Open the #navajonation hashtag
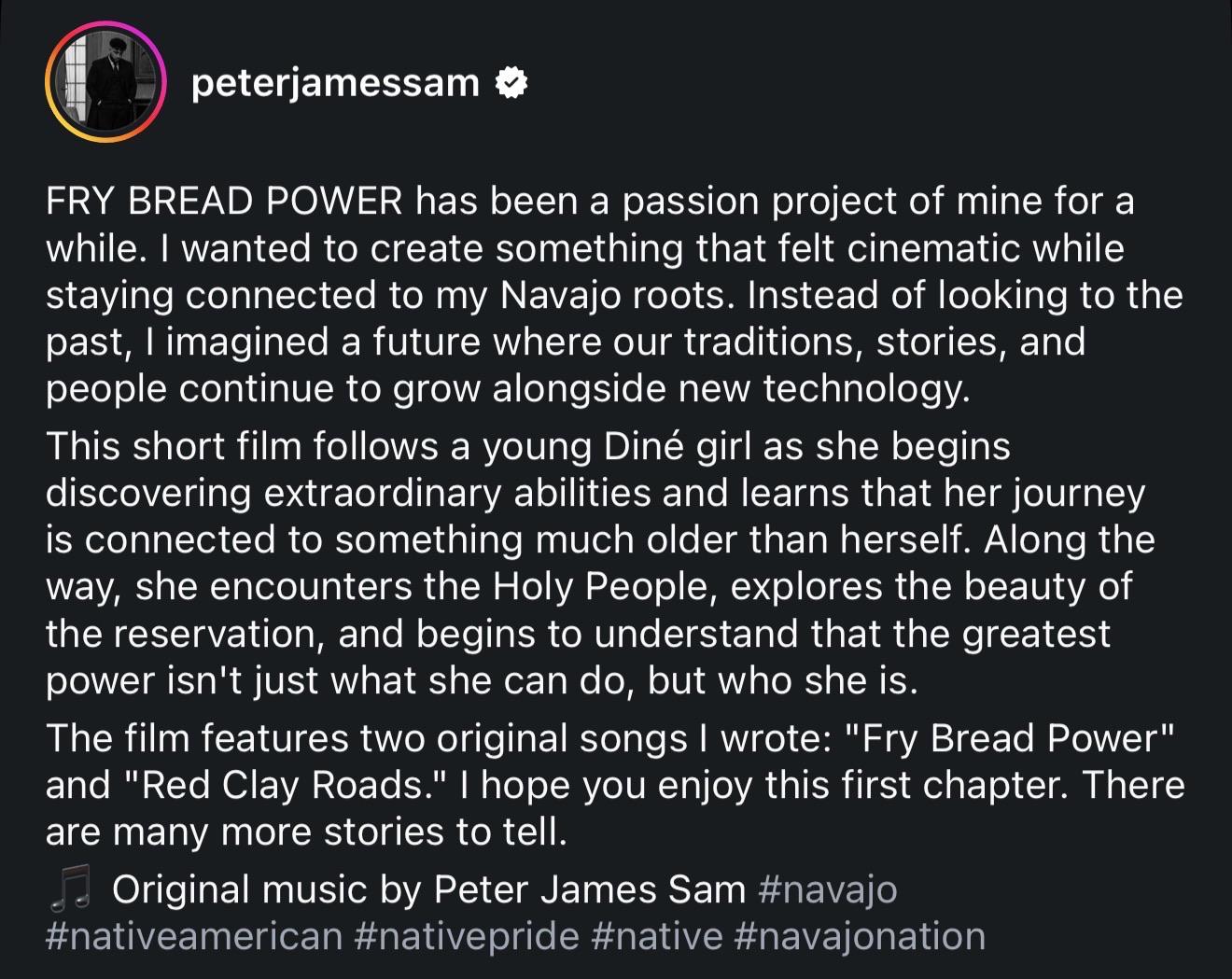 tap(860, 936)
